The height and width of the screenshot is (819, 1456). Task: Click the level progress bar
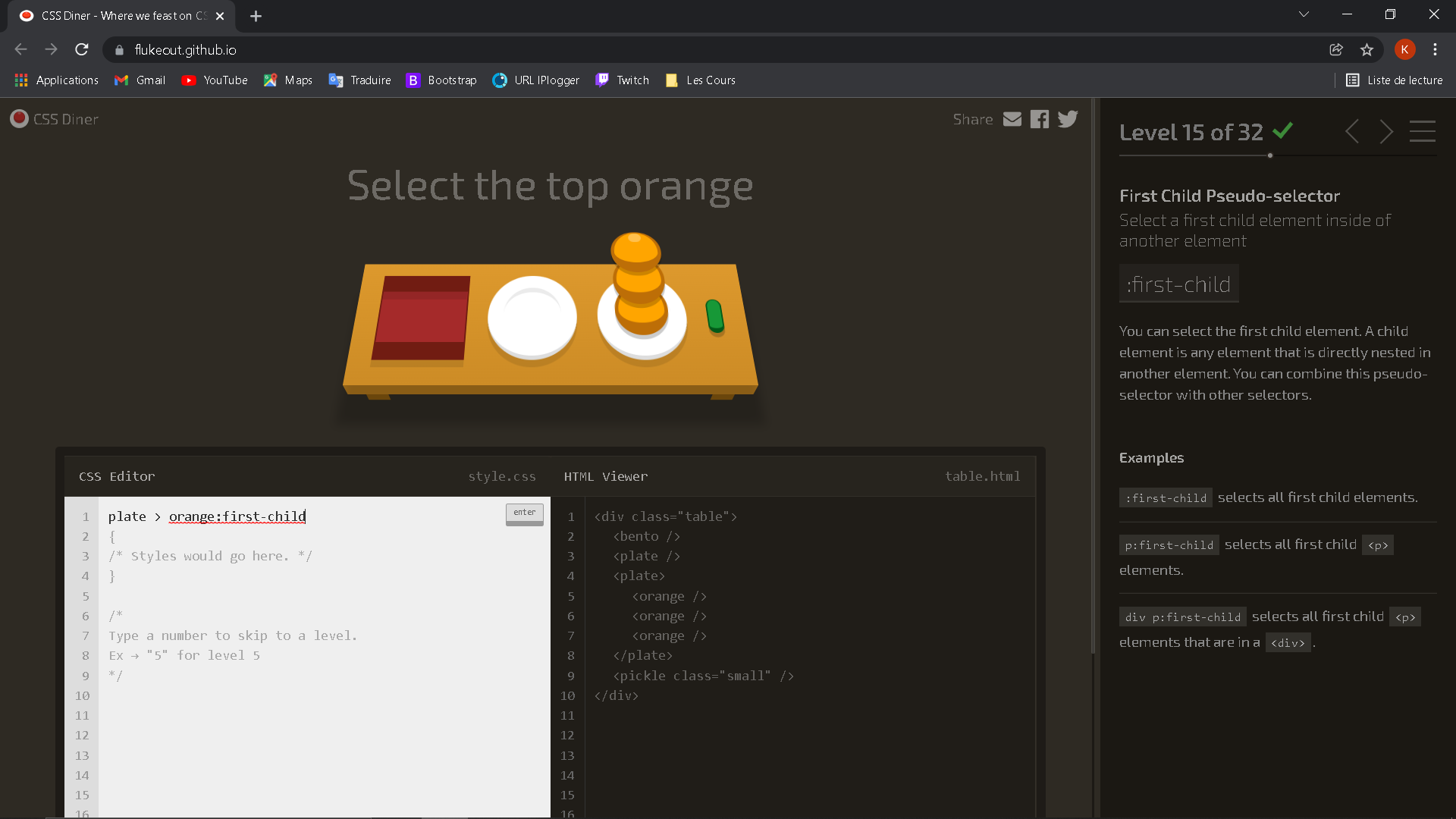pyautogui.click(x=1278, y=155)
